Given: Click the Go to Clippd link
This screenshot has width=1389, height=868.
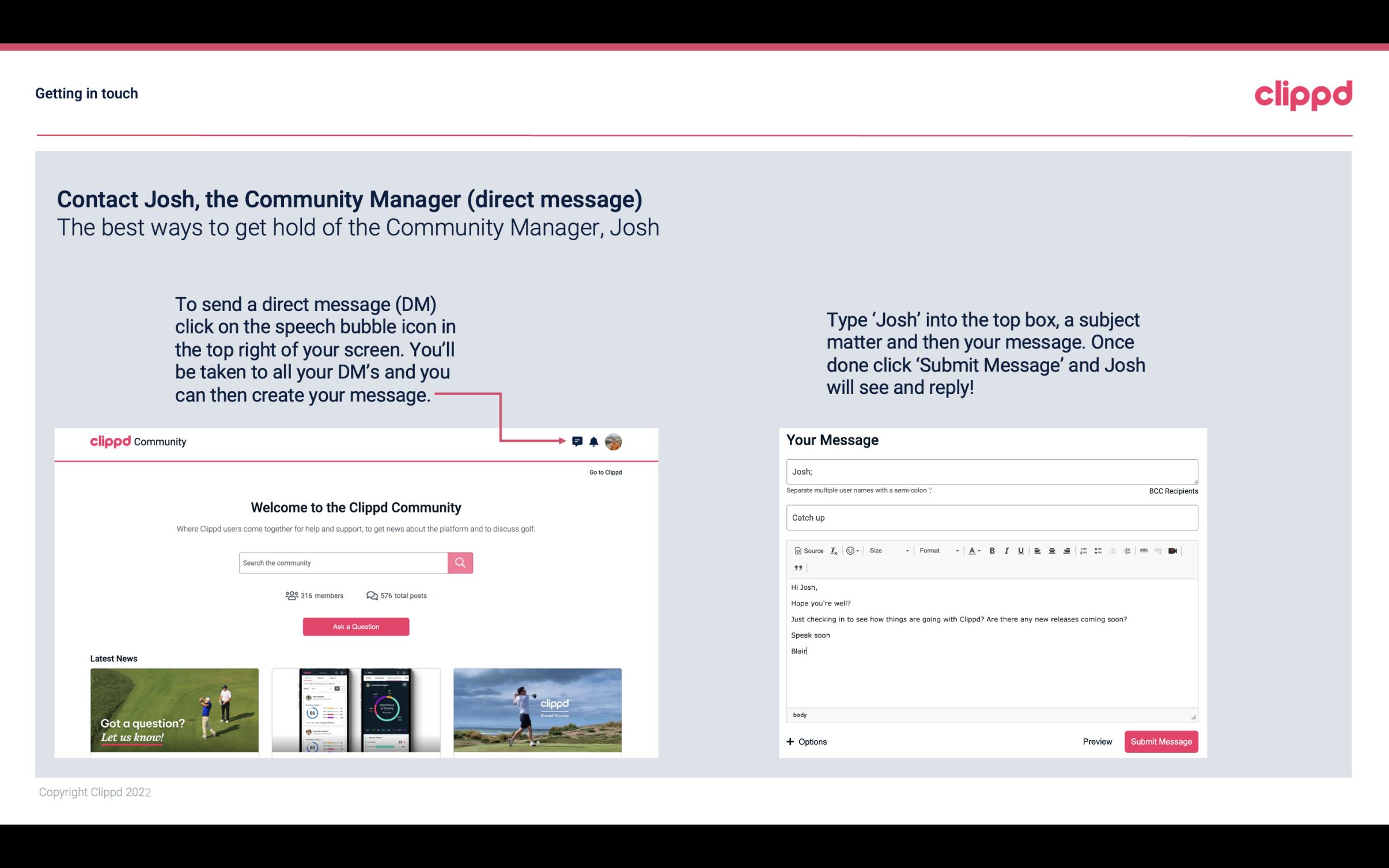Looking at the screenshot, I should 603,472.
